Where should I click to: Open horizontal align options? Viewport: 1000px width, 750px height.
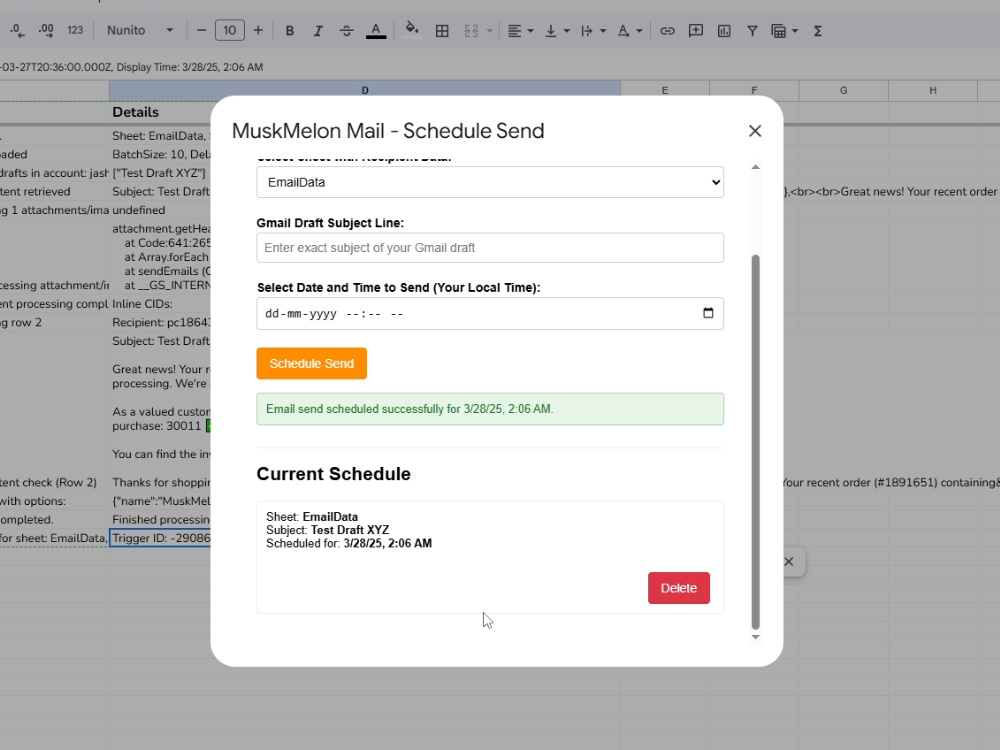click(x=515, y=31)
